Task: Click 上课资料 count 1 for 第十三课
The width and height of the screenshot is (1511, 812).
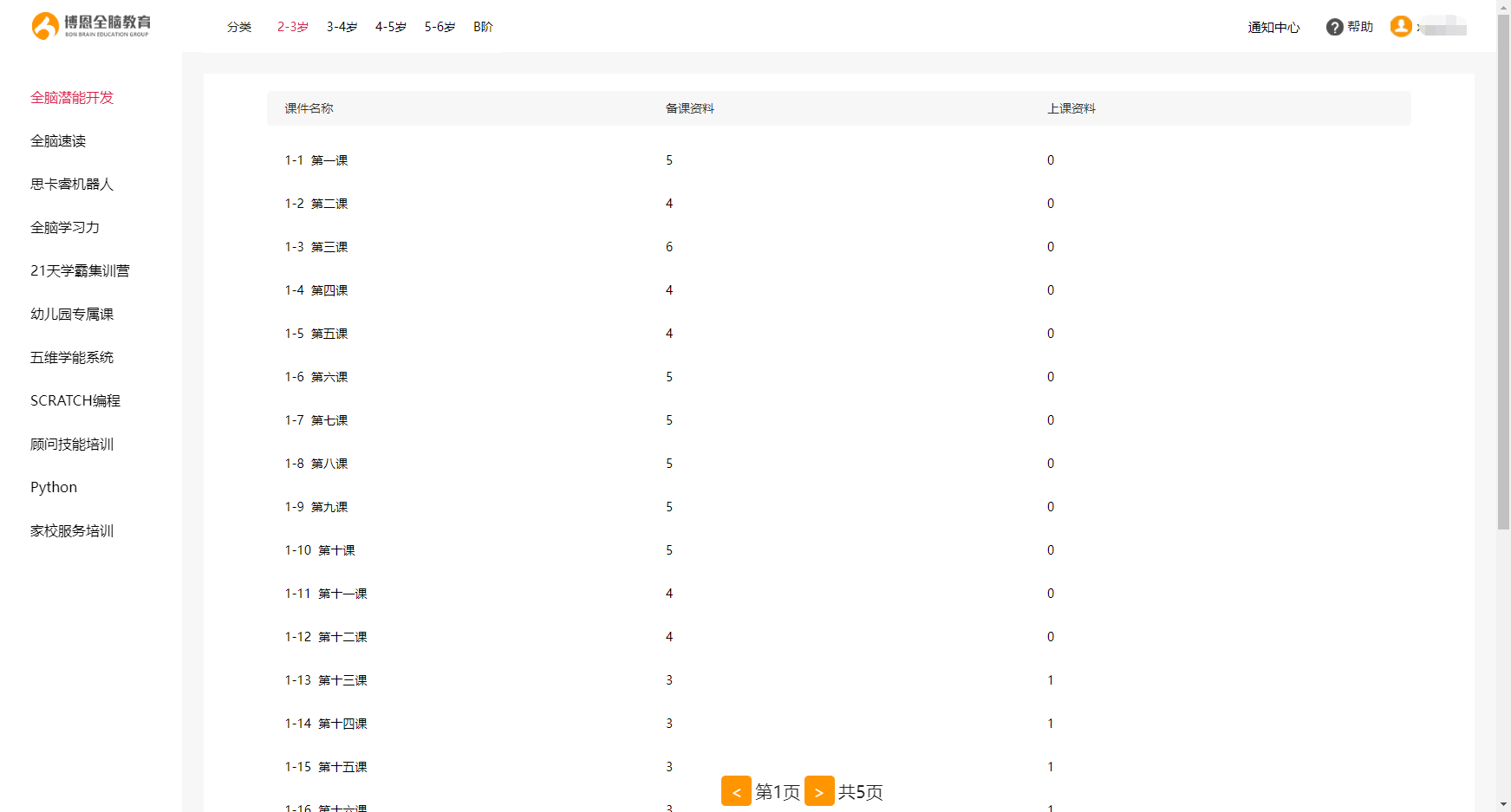Action: pos(1051,680)
